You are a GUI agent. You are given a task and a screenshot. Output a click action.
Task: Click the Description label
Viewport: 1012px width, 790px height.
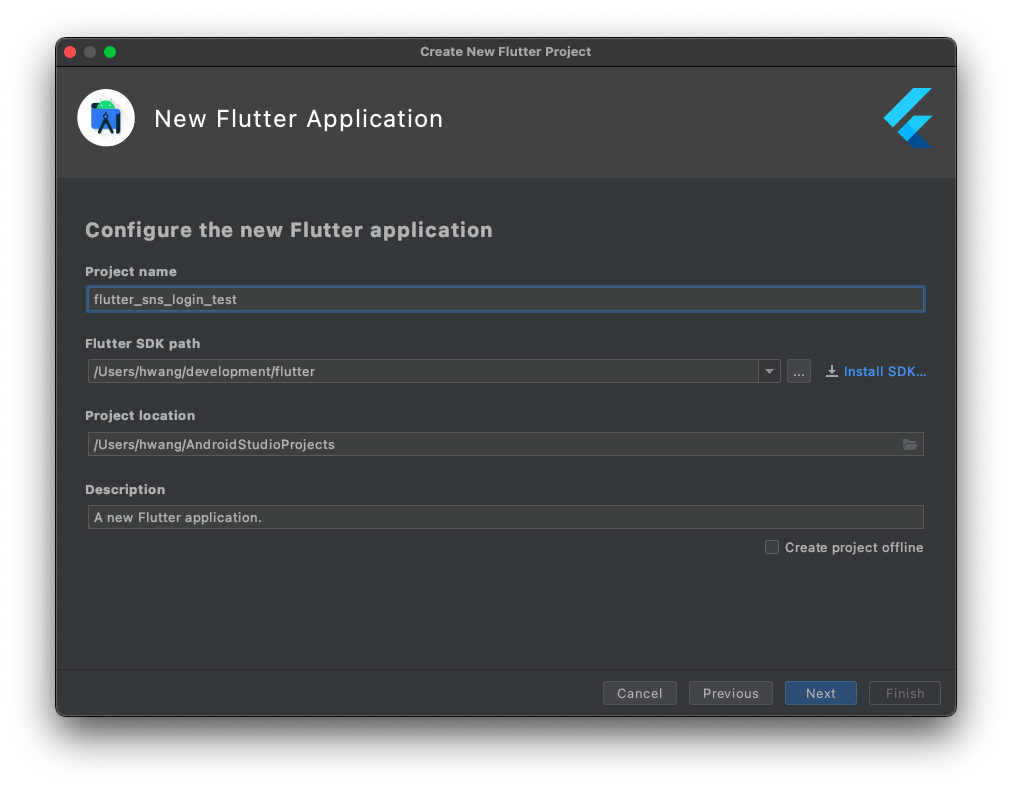125,489
